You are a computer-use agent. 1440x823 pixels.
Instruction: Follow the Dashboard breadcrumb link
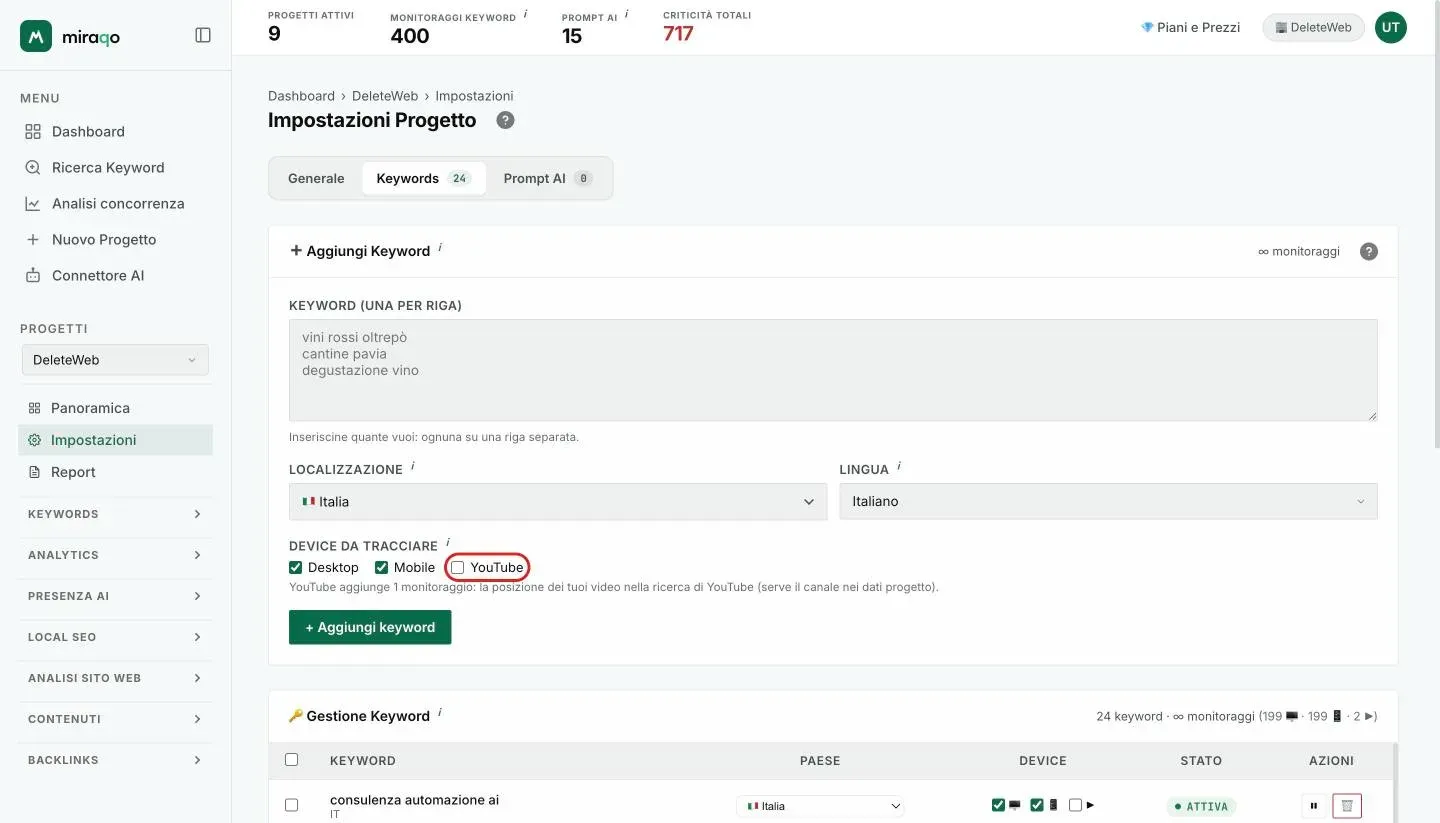pyautogui.click(x=301, y=96)
